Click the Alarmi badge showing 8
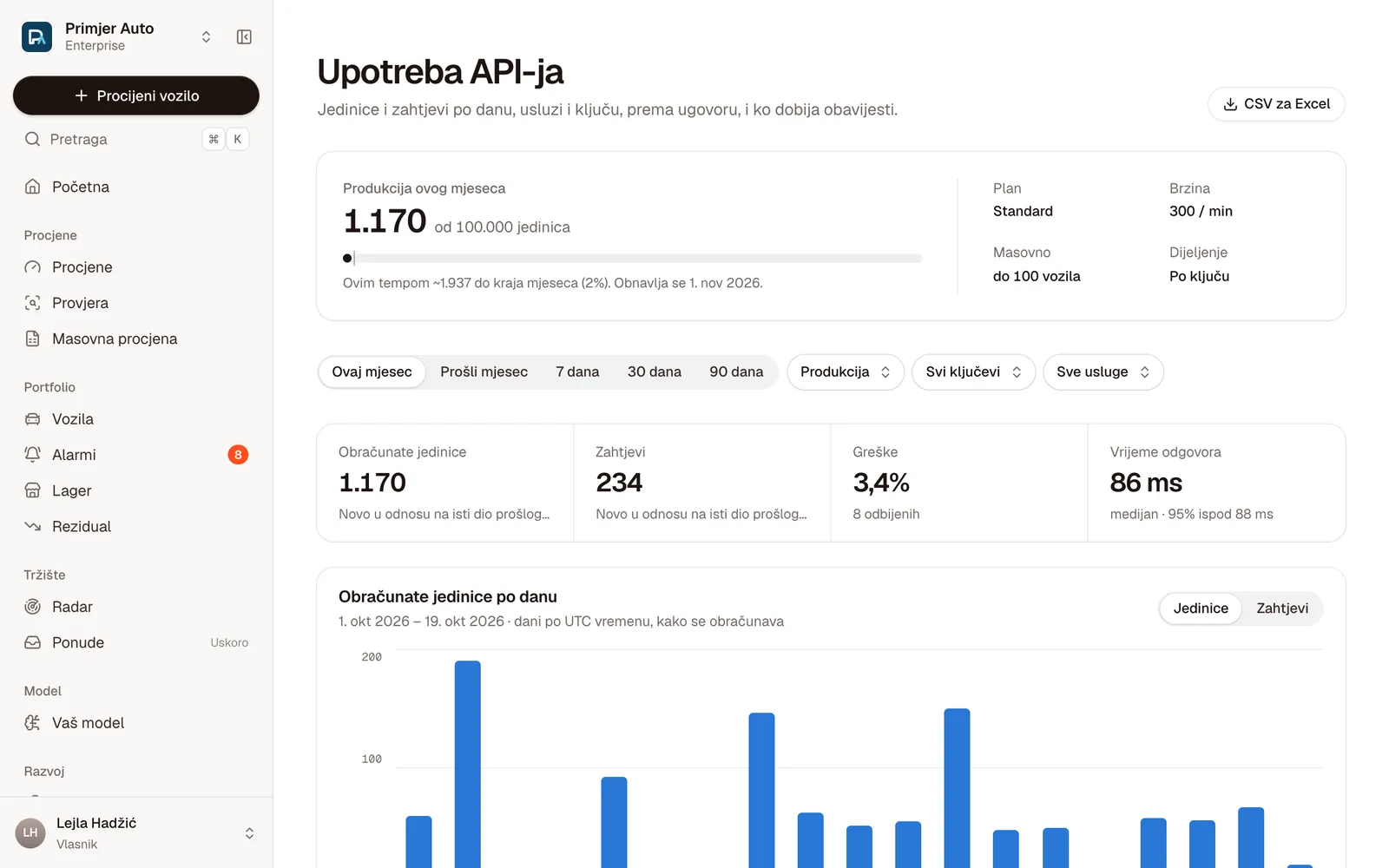 click(x=238, y=455)
